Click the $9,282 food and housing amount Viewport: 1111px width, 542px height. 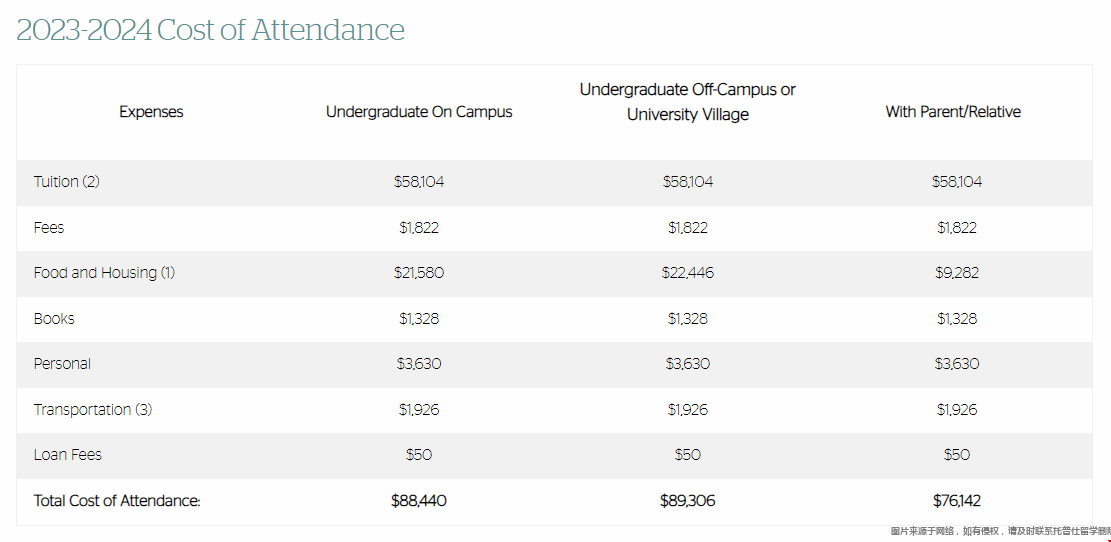[957, 273]
